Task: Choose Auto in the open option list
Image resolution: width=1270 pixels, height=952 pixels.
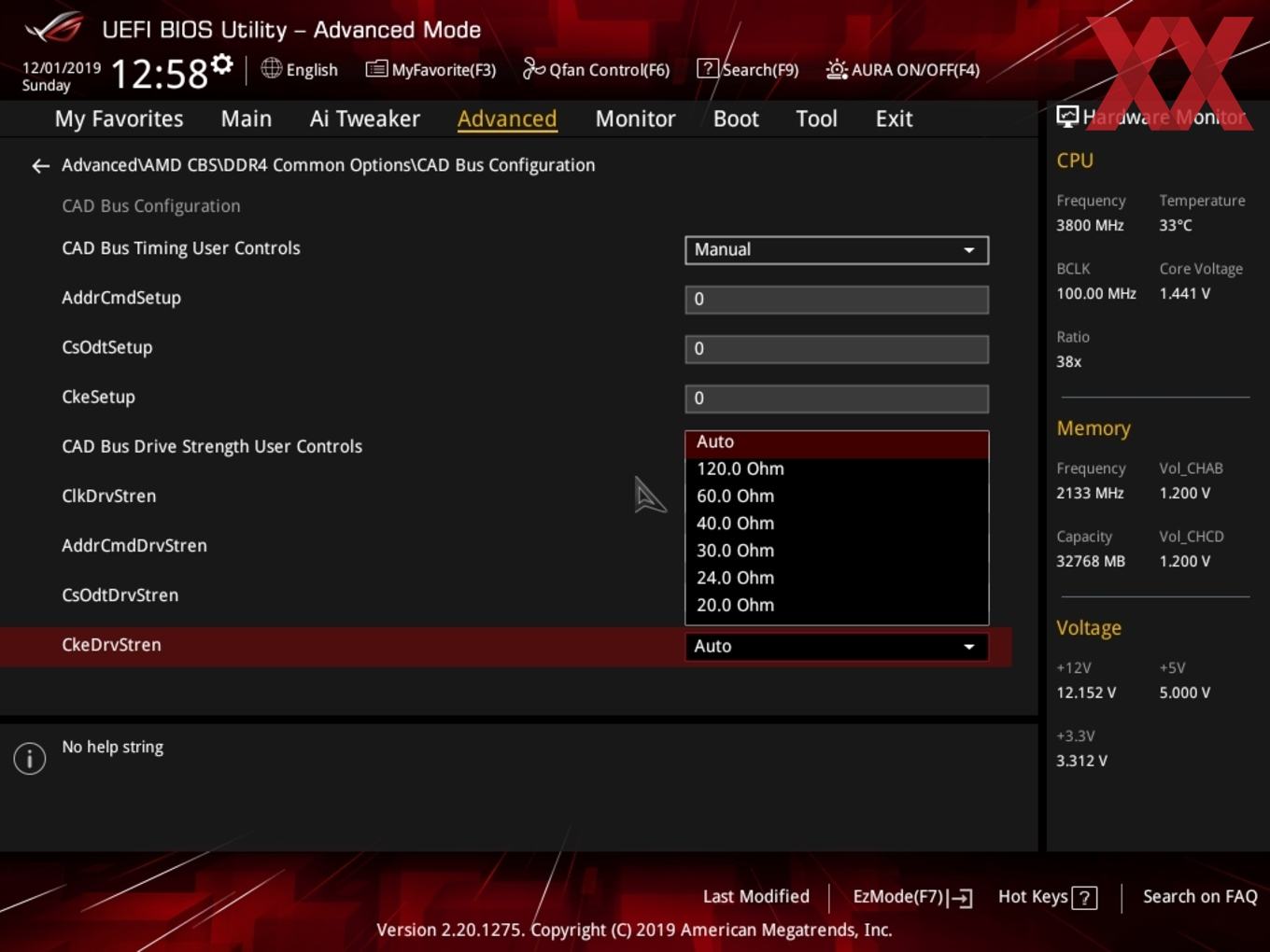Action: 837,442
